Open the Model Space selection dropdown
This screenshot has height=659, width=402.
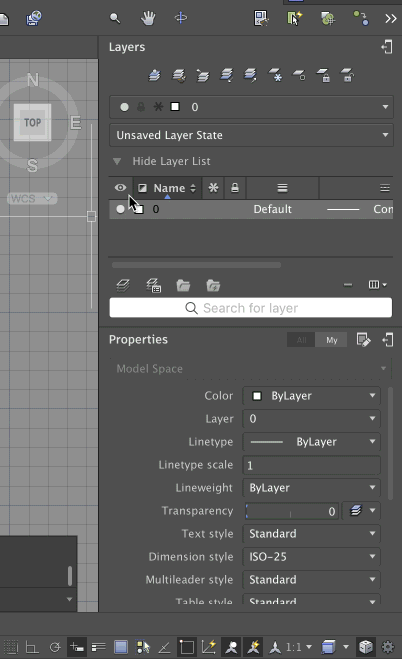(x=251, y=369)
